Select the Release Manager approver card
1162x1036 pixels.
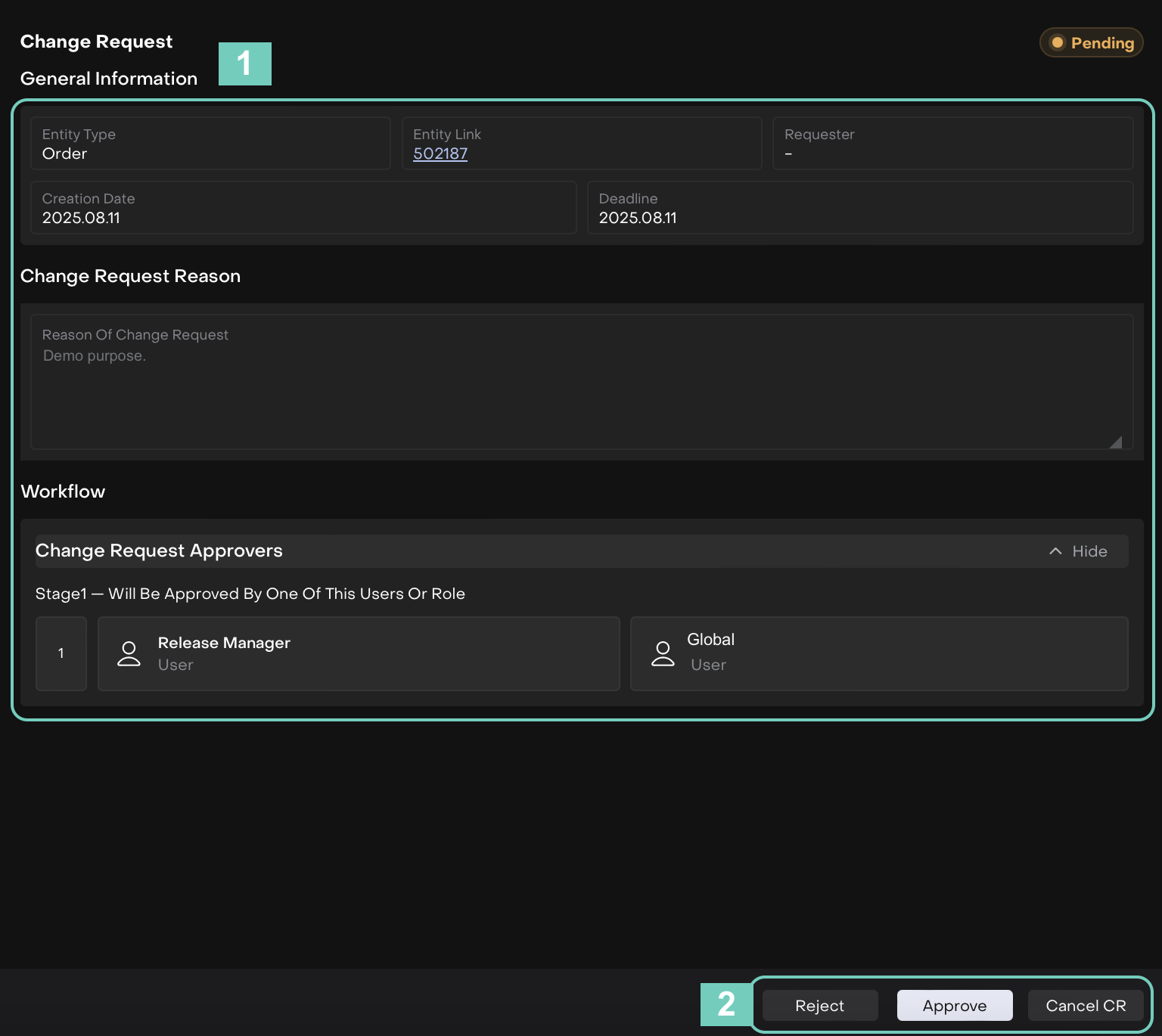pyautogui.click(x=359, y=653)
